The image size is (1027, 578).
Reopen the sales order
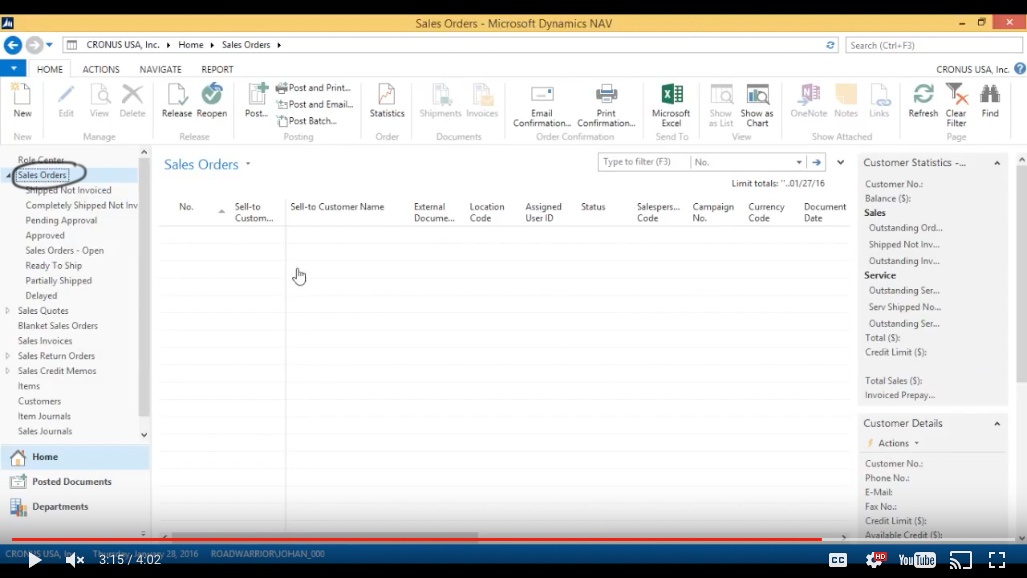[x=212, y=101]
